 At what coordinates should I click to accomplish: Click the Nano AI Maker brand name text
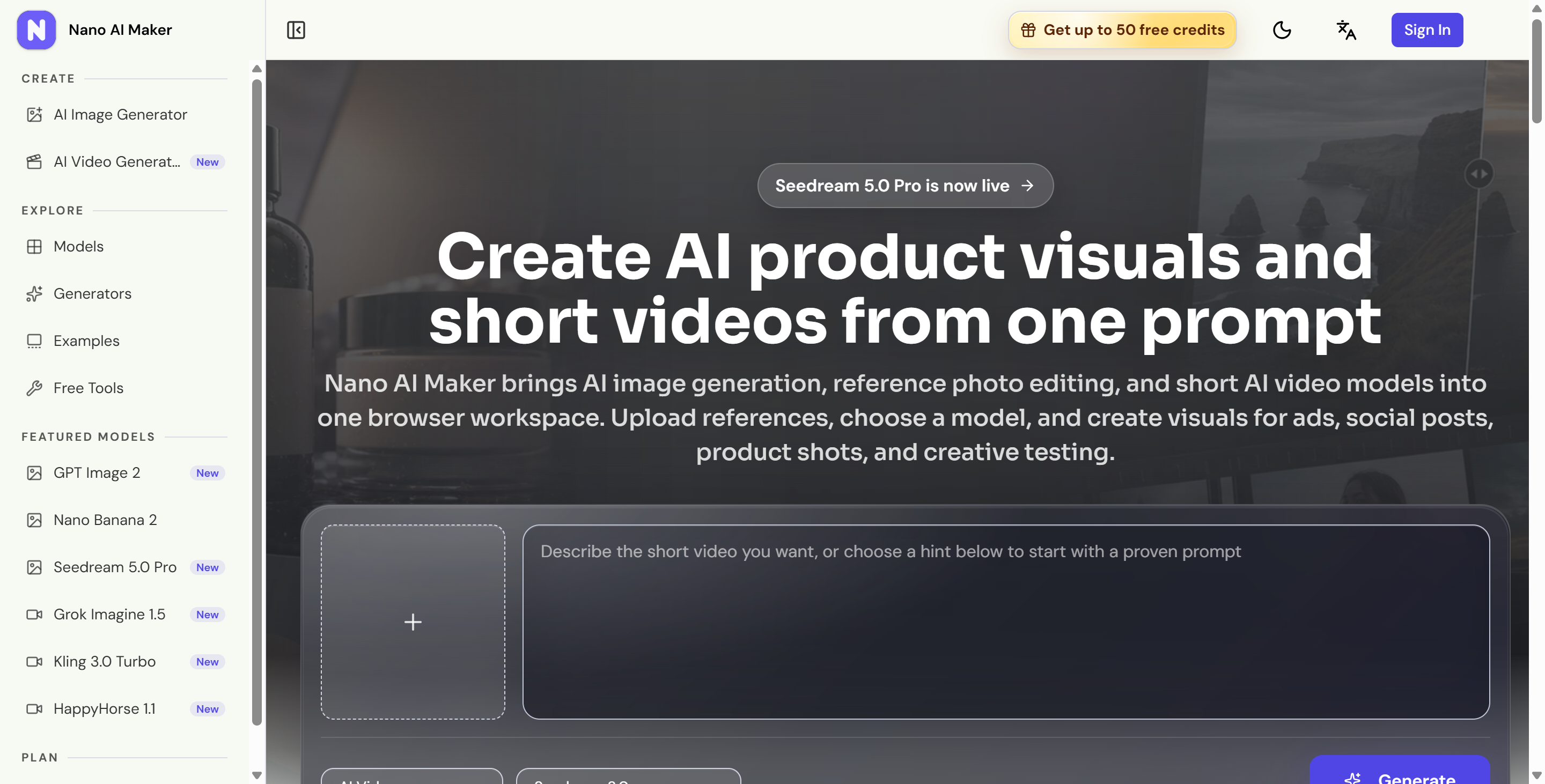(x=120, y=30)
